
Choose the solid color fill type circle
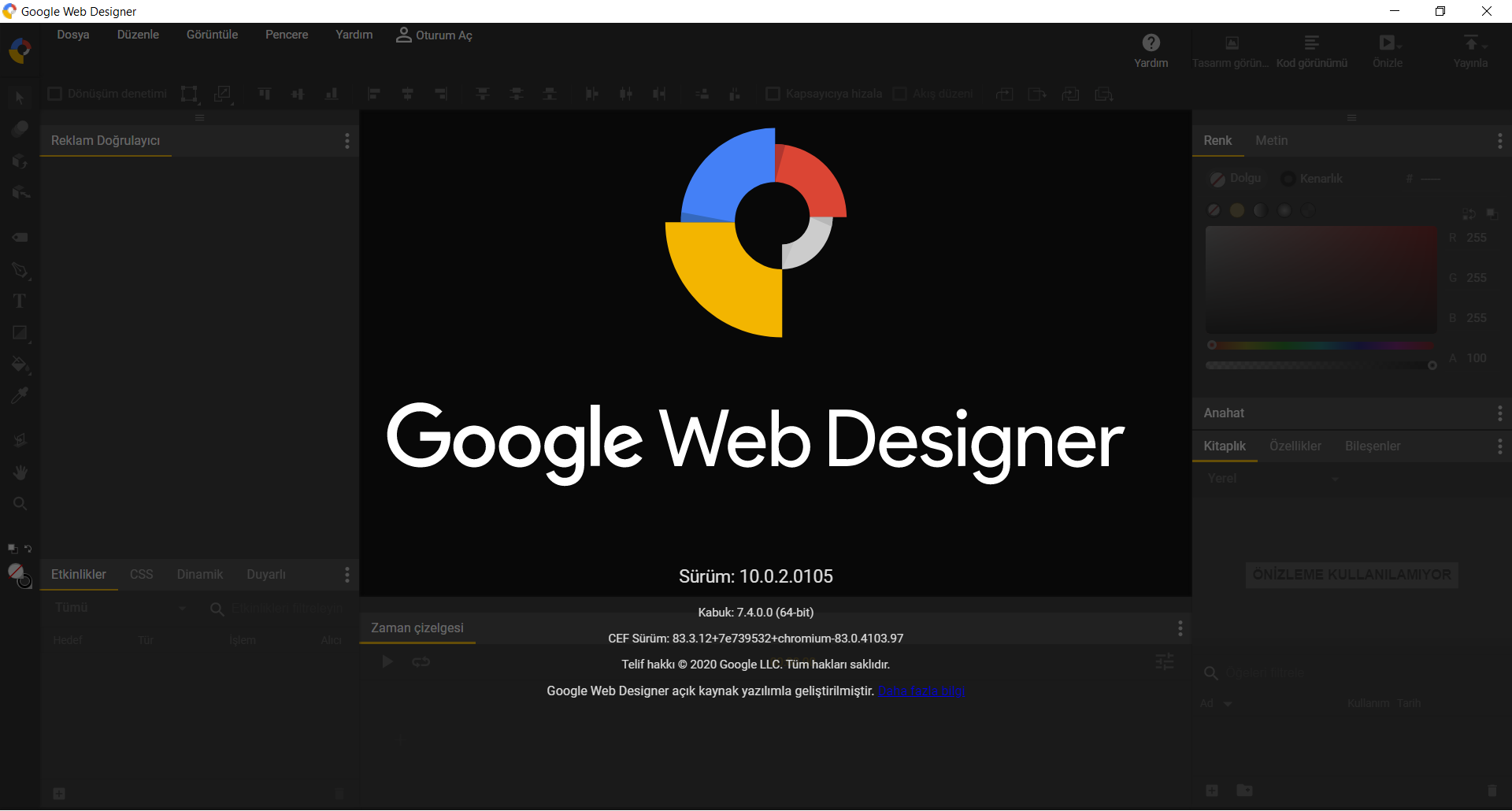point(1237,210)
